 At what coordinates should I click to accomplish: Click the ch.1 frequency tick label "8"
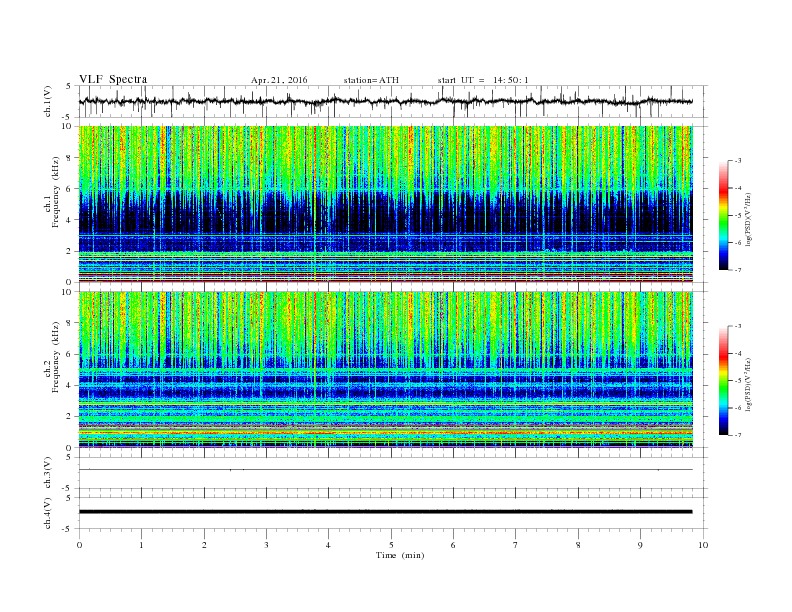(x=69, y=158)
